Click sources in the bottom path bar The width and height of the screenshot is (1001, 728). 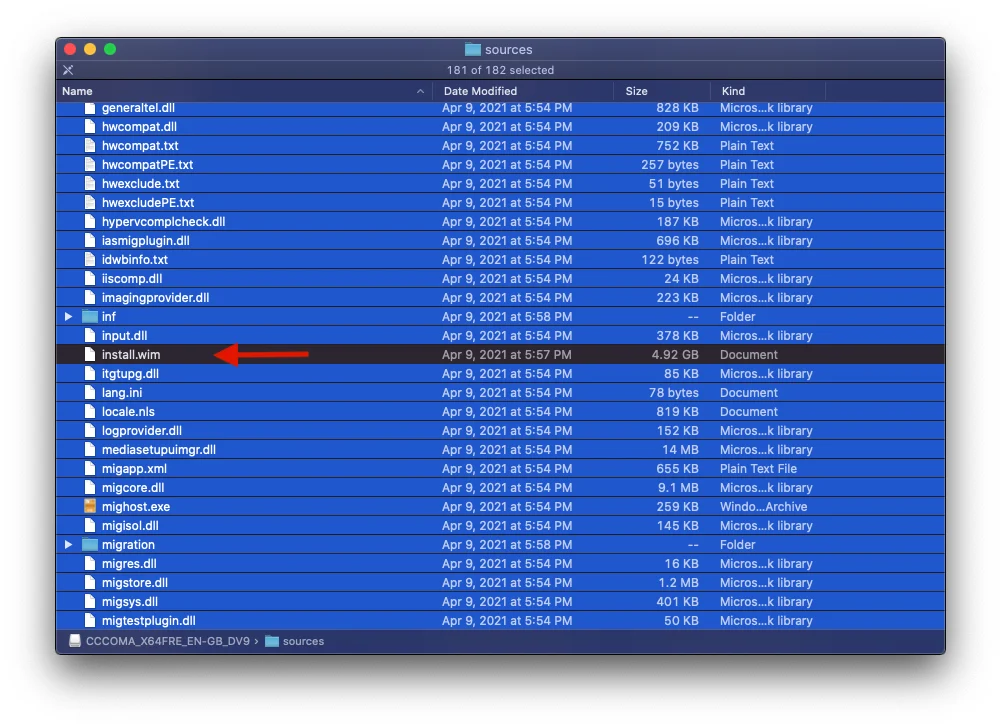tap(303, 641)
